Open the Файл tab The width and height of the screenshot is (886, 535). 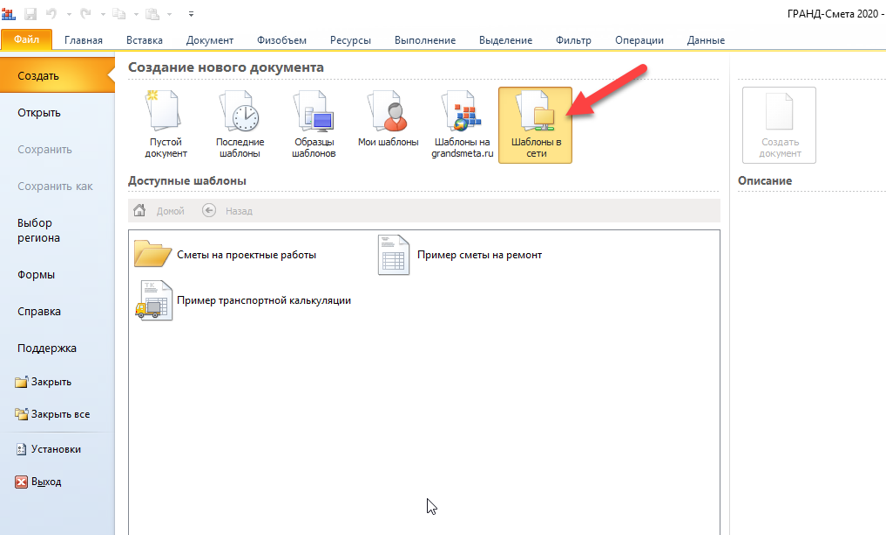pyautogui.click(x=27, y=40)
